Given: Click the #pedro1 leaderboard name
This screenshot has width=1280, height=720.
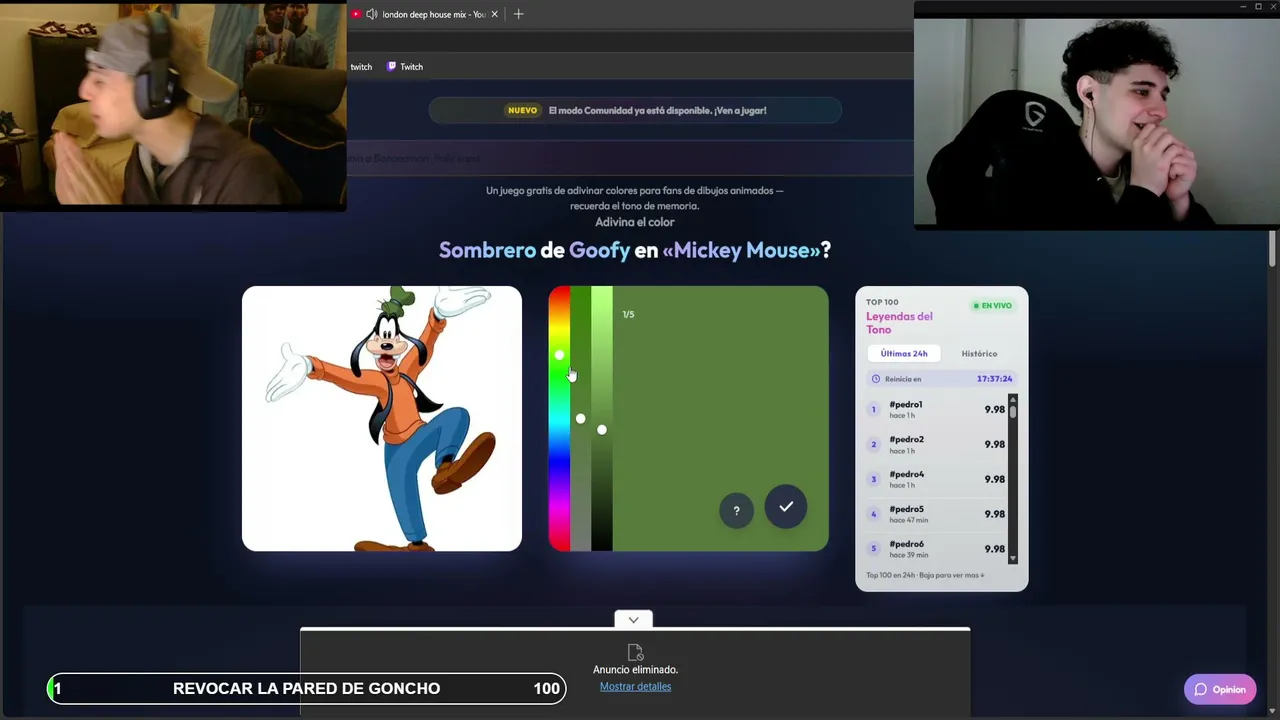Looking at the screenshot, I should 906,404.
